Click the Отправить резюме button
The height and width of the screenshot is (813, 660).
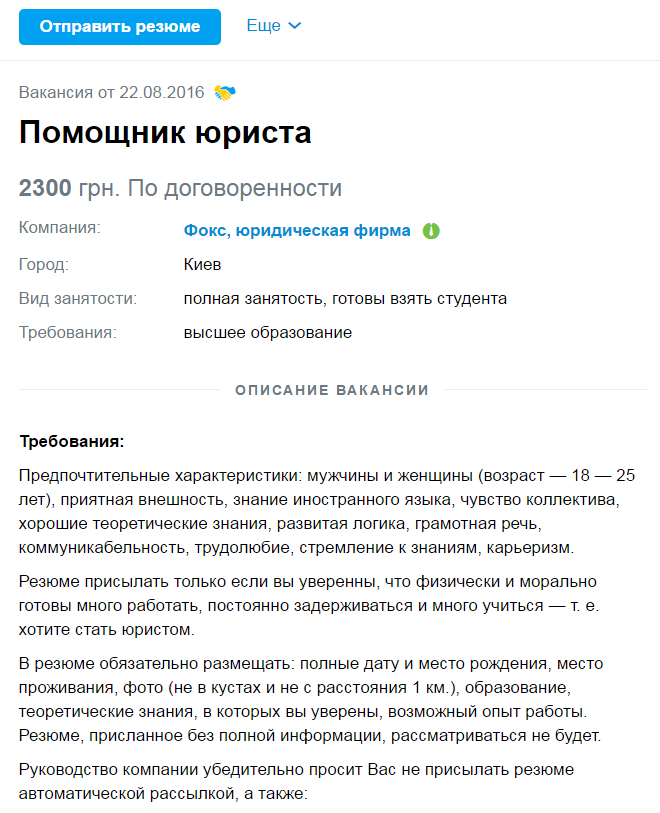pos(120,27)
